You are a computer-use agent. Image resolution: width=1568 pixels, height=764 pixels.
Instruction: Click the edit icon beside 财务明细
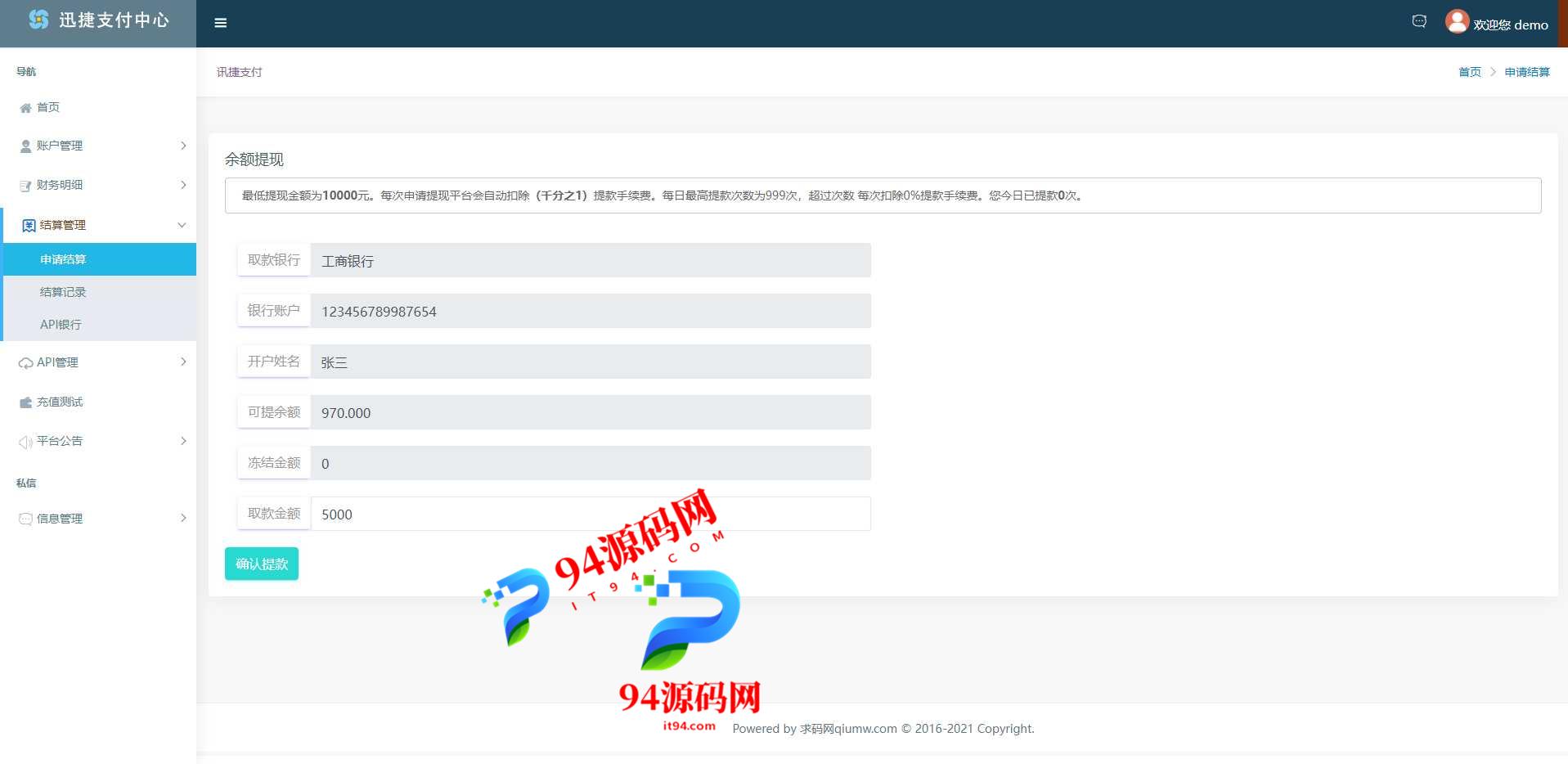[25, 186]
